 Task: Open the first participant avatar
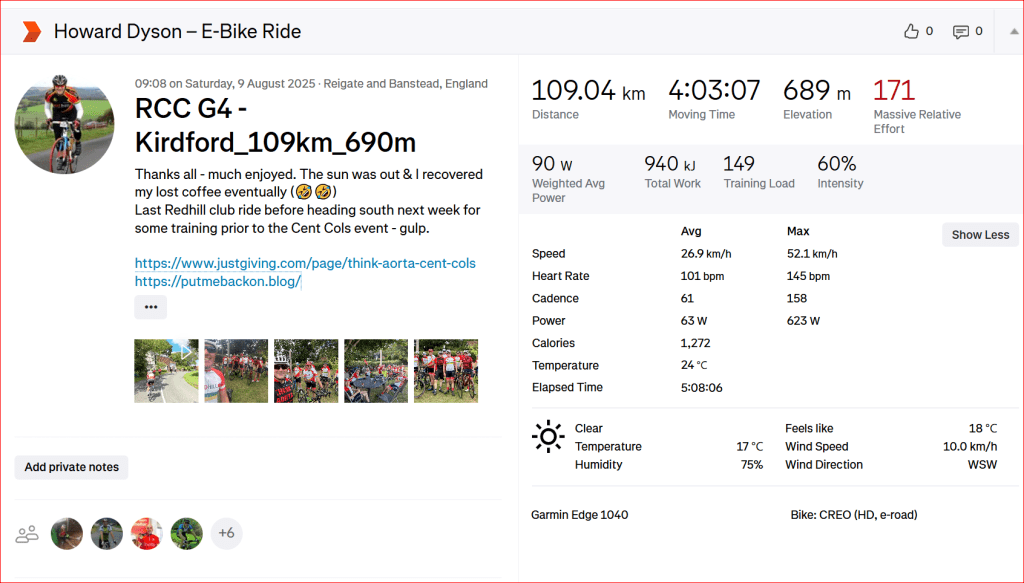click(67, 534)
